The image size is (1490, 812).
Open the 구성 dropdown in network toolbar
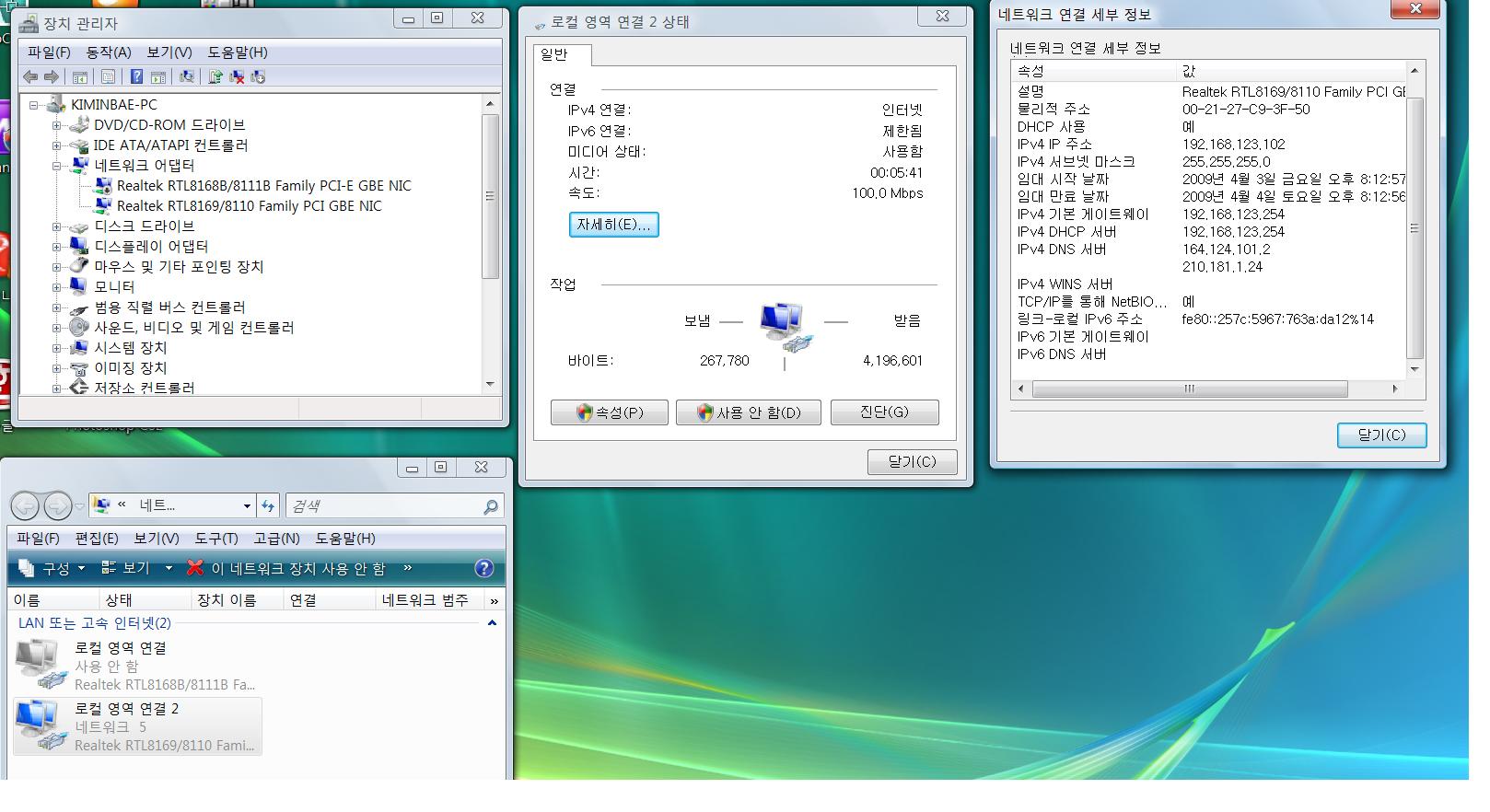(x=52, y=568)
